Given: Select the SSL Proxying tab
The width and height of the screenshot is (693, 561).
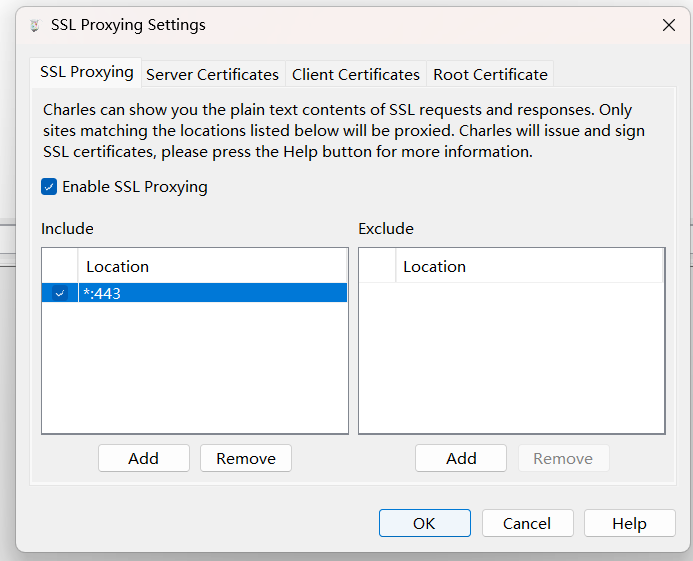Looking at the screenshot, I should click(87, 72).
